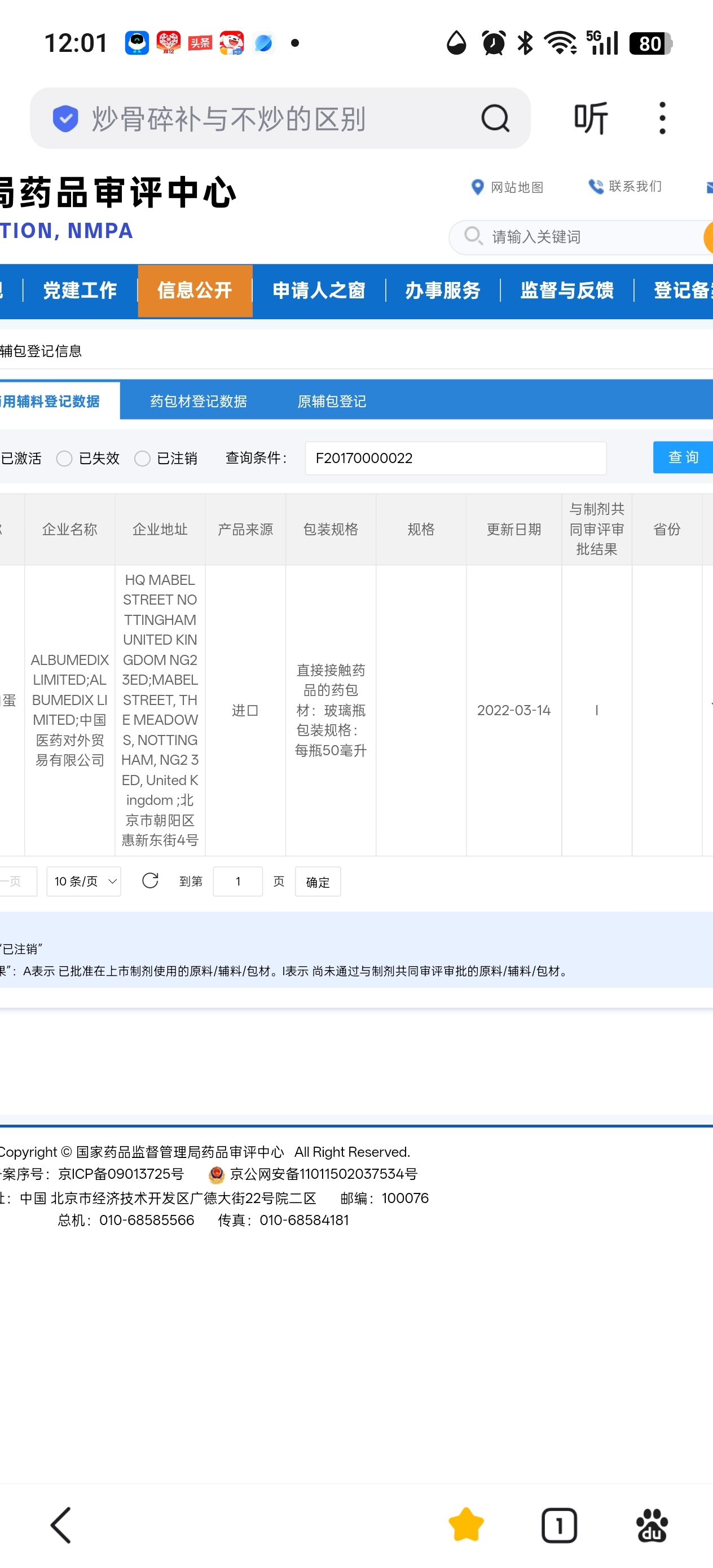Open the 申请人之窗 menu
Image resolution: width=713 pixels, height=1568 pixels.
tap(319, 290)
